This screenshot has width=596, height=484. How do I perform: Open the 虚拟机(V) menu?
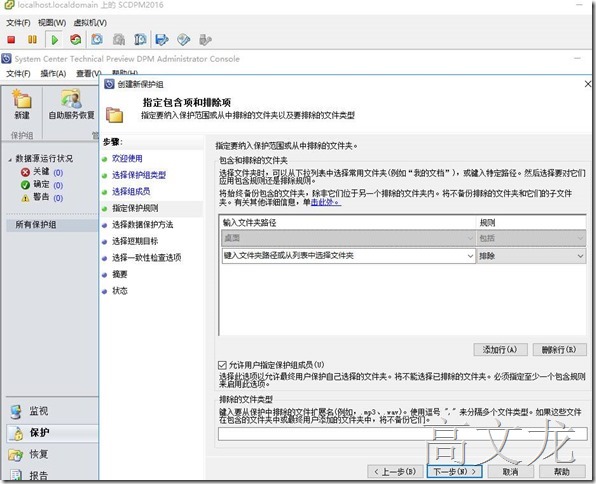90,23
